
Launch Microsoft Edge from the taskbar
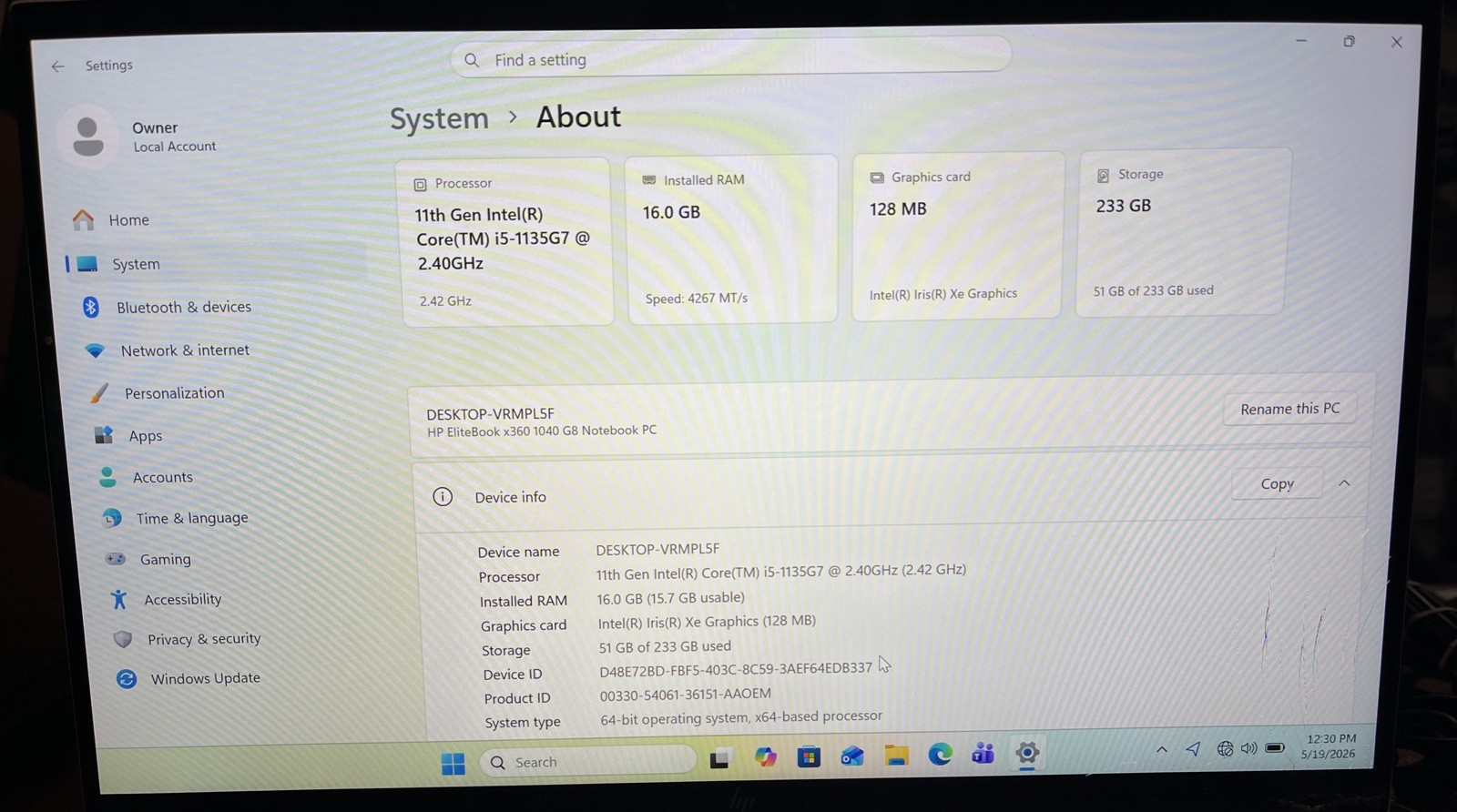(x=940, y=754)
